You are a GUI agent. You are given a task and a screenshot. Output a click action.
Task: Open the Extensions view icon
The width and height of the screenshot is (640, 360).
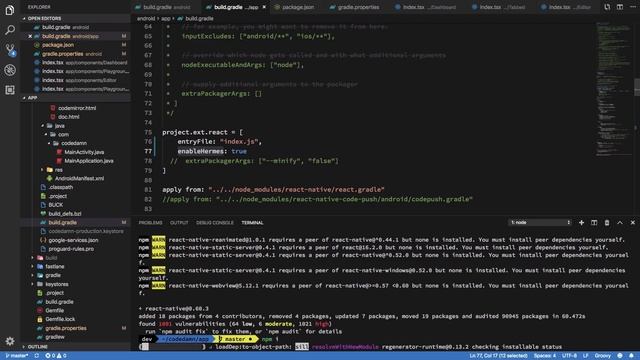pos(10,90)
